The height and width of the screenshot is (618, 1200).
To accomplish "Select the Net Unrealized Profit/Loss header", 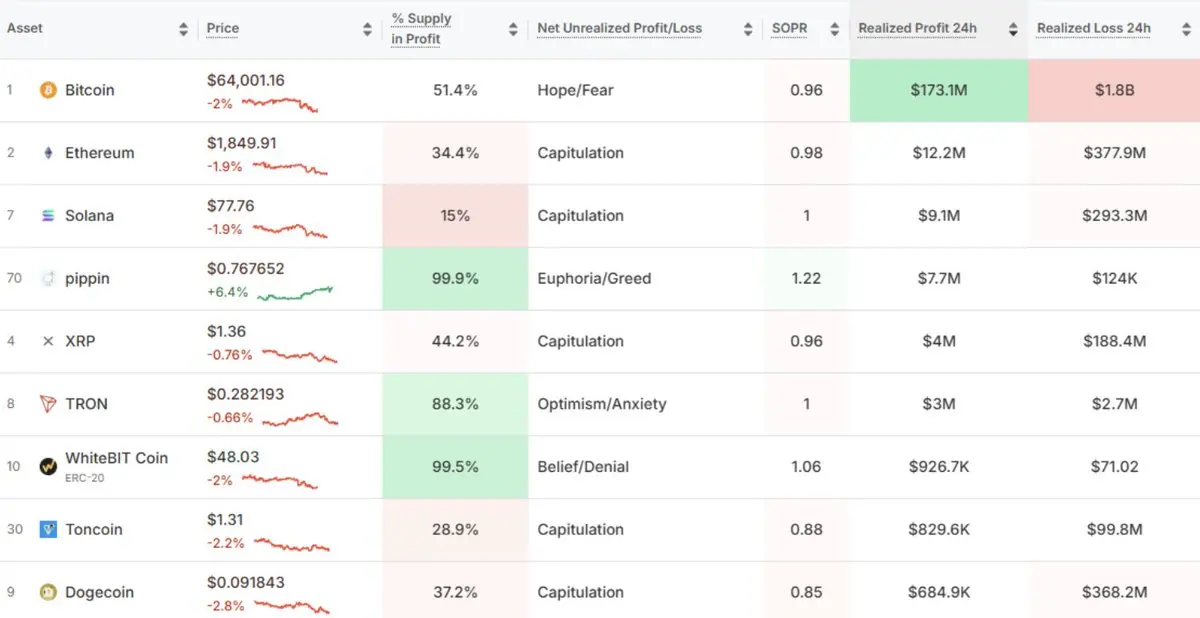I will 619,28.
